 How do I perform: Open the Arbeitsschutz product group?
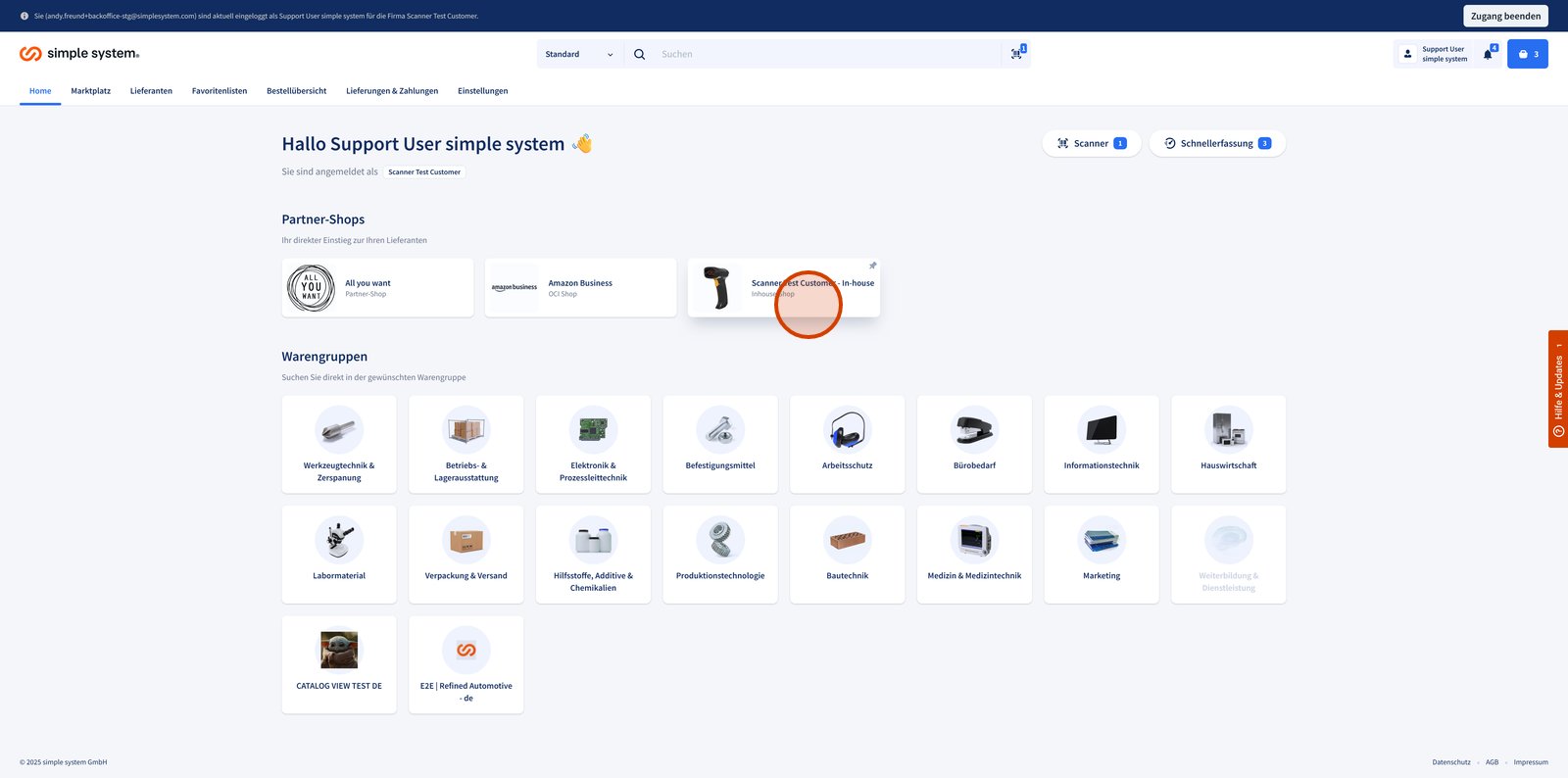click(847, 444)
